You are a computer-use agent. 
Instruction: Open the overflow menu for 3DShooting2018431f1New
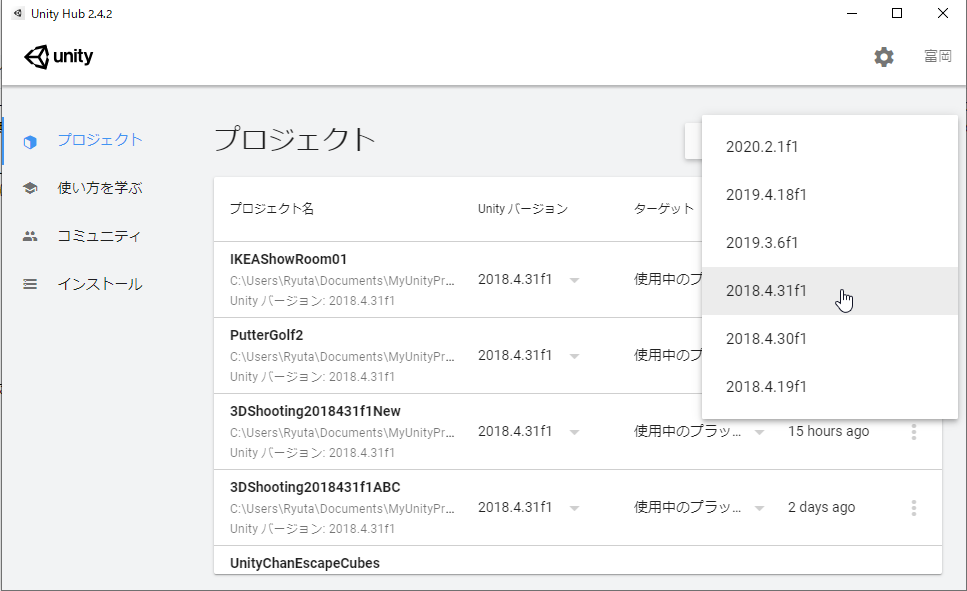pyautogui.click(x=913, y=431)
